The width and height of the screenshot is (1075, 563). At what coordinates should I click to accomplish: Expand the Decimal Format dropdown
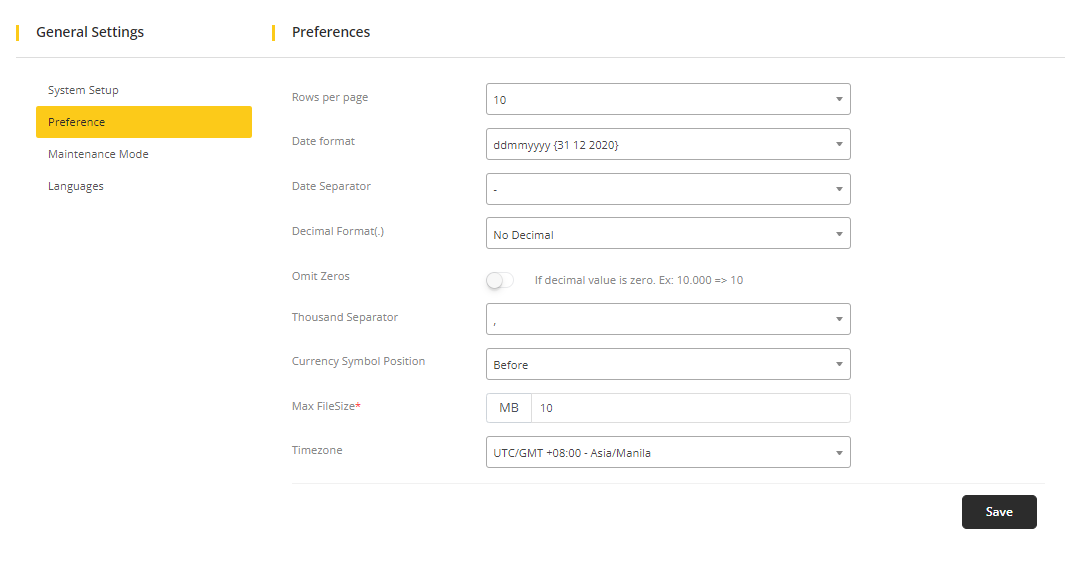pyautogui.click(x=667, y=234)
